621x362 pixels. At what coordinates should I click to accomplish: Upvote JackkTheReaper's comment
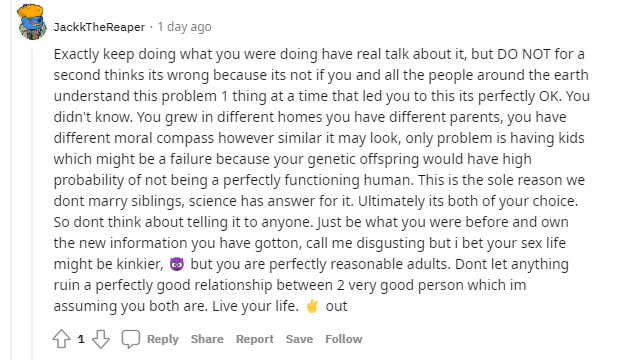(x=61, y=339)
